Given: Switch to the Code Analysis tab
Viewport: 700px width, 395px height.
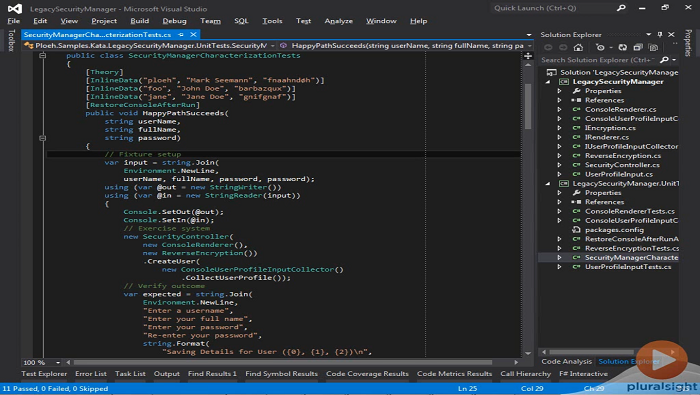Looking at the screenshot, I should (567, 362).
